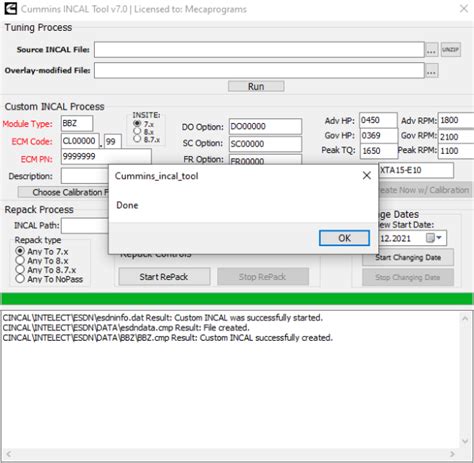Click Create Now w/ Calibration button
Viewport: 474px width, 463px height.
(425, 190)
